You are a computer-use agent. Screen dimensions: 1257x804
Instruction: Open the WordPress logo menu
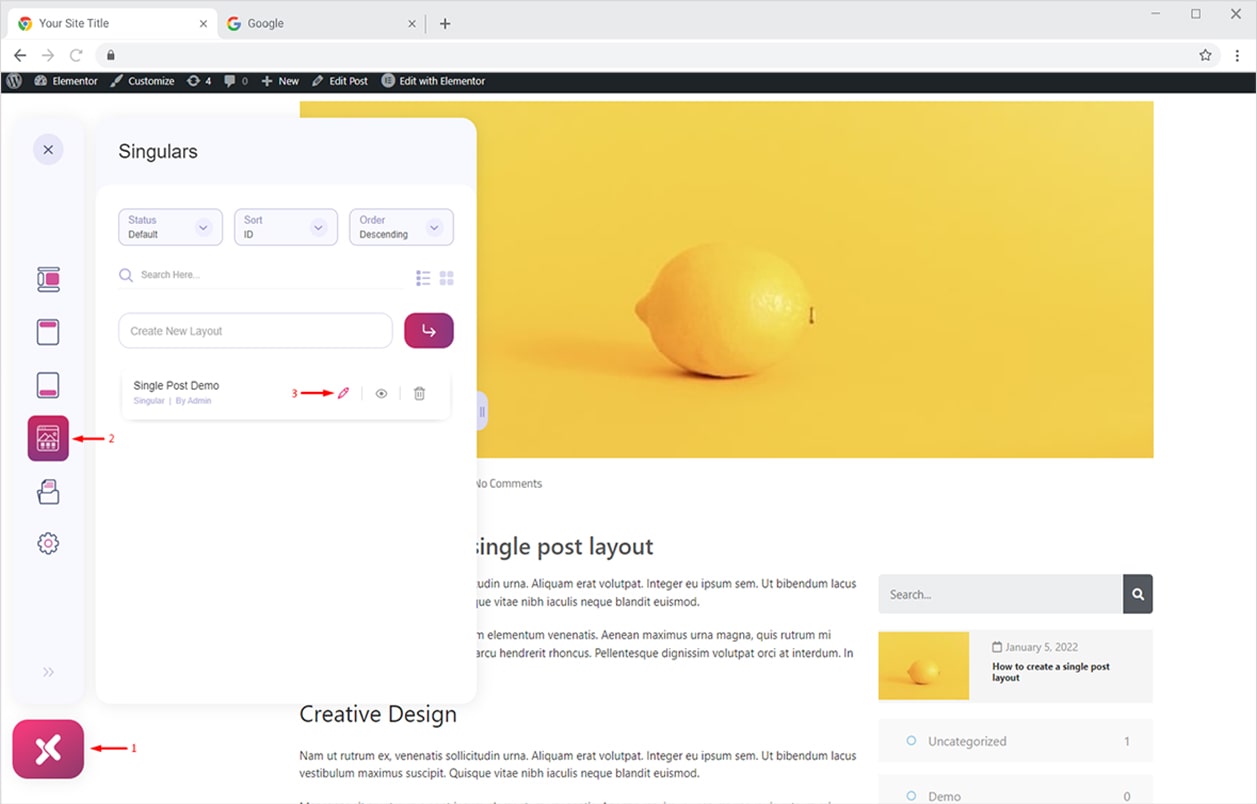point(14,81)
